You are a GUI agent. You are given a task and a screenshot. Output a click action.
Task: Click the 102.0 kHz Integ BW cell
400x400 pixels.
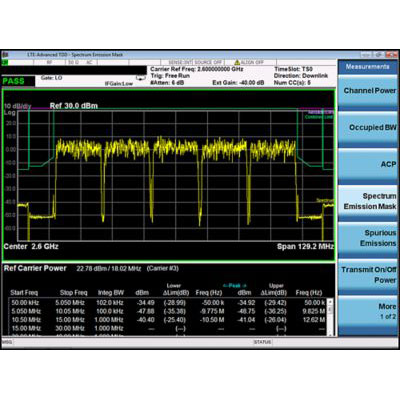coord(110,303)
